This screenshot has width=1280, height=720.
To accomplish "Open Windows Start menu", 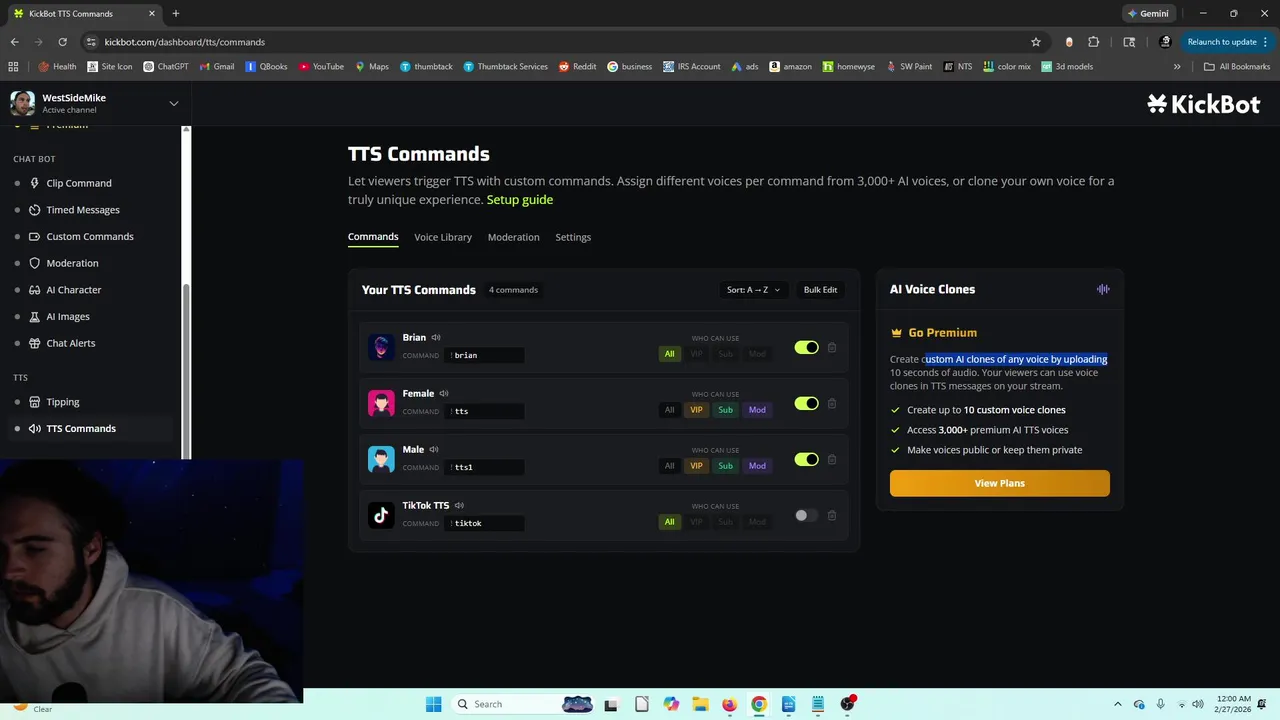I will pyautogui.click(x=433, y=704).
